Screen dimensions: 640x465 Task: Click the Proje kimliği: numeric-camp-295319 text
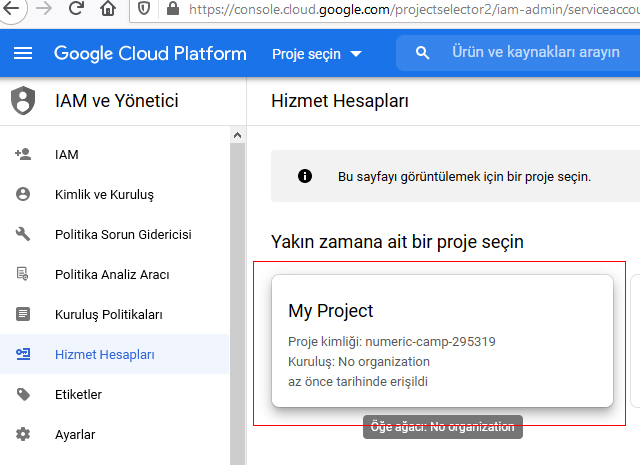392,341
